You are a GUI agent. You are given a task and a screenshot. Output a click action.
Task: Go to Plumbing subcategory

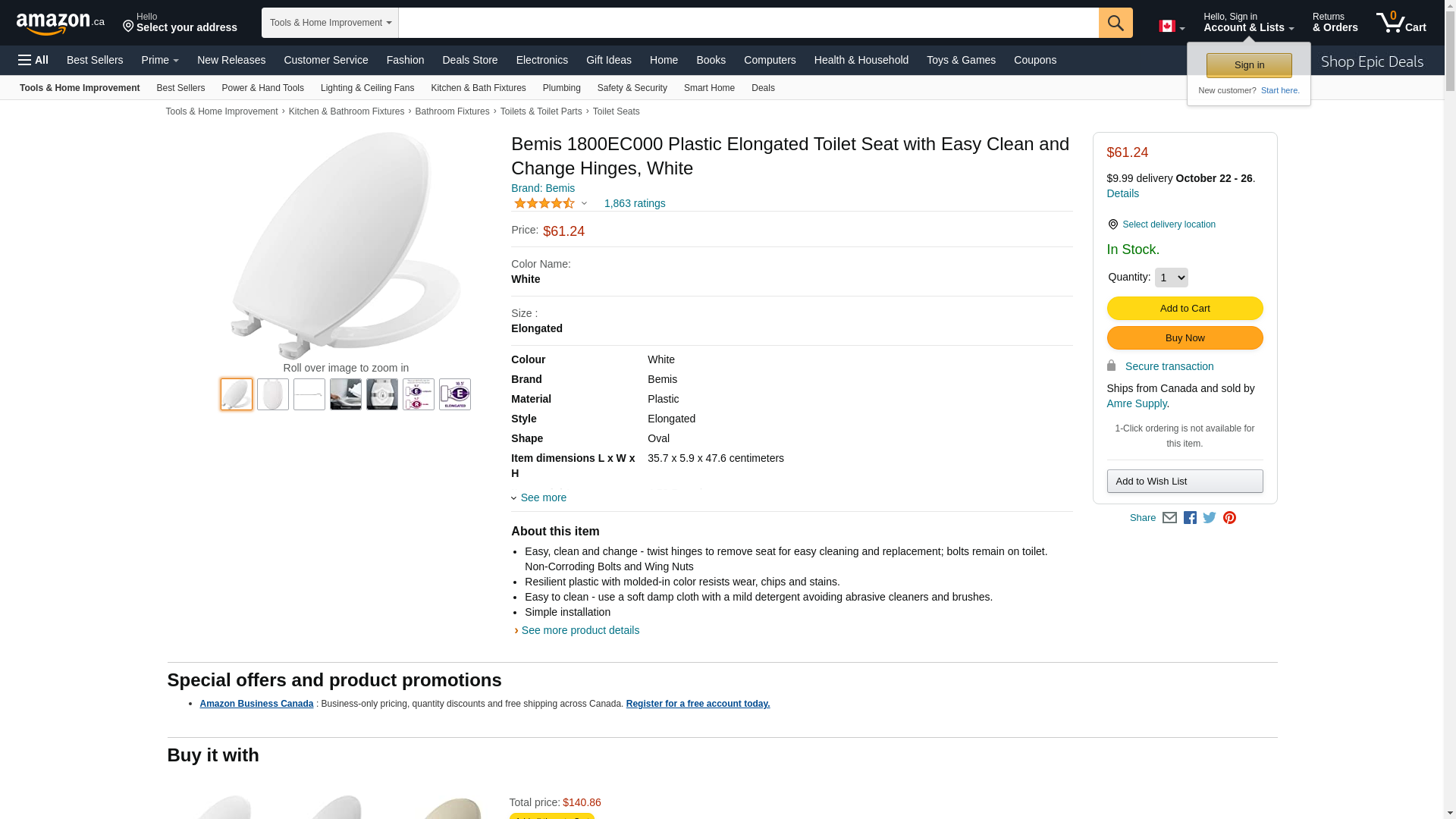561,88
